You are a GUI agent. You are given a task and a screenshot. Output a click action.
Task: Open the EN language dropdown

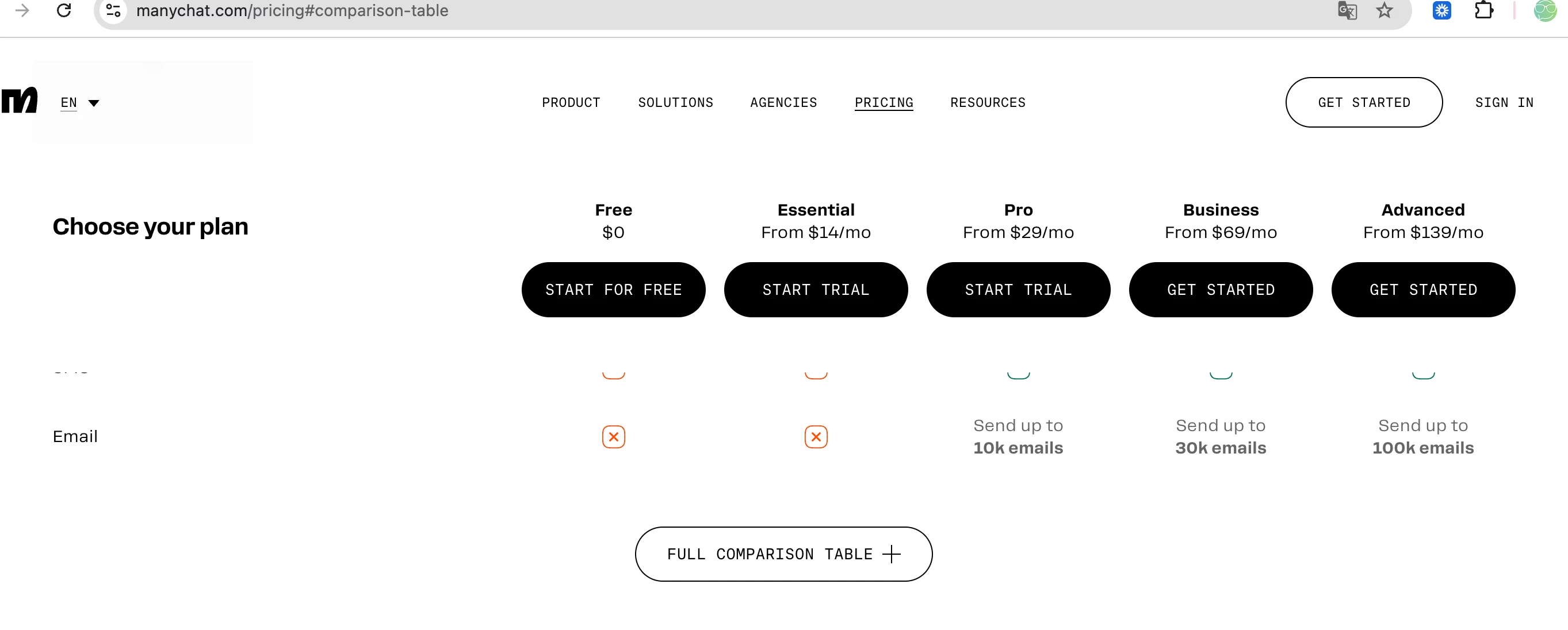click(80, 103)
